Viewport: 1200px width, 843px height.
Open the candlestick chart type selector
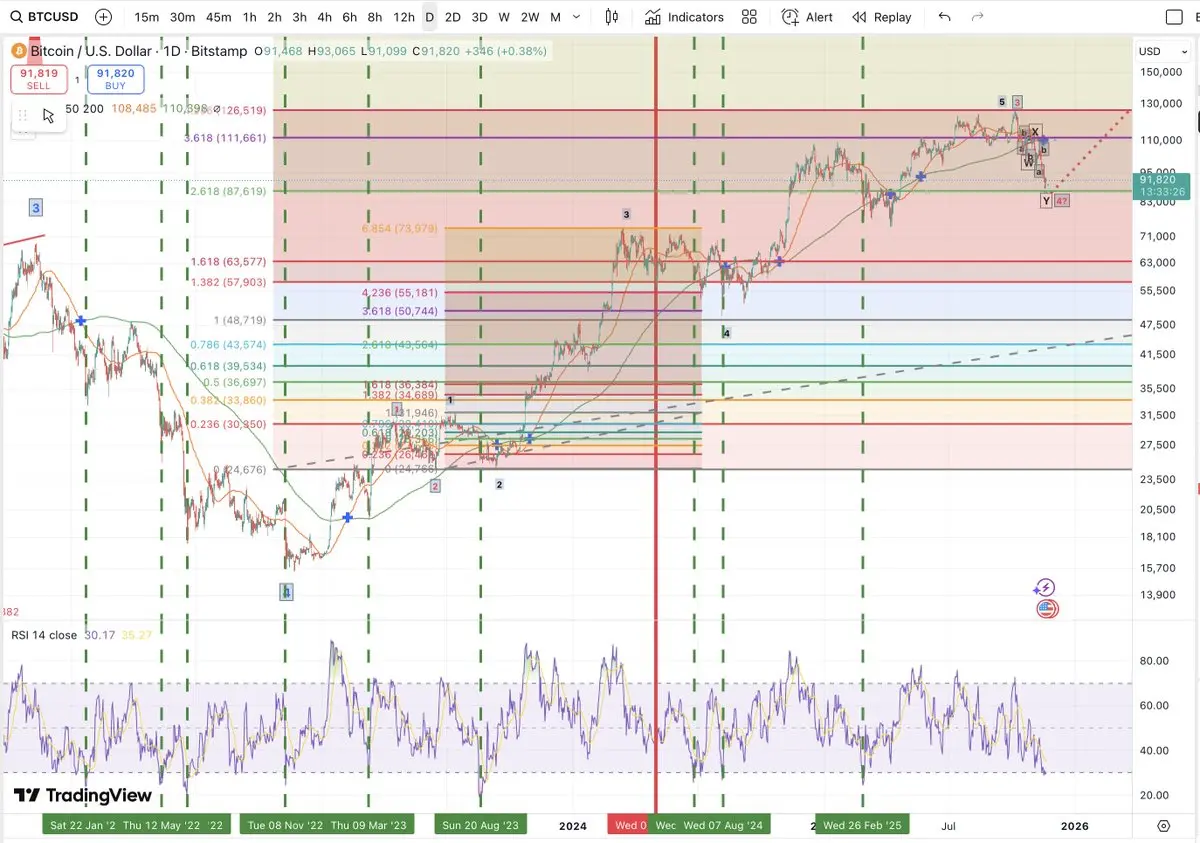point(612,17)
